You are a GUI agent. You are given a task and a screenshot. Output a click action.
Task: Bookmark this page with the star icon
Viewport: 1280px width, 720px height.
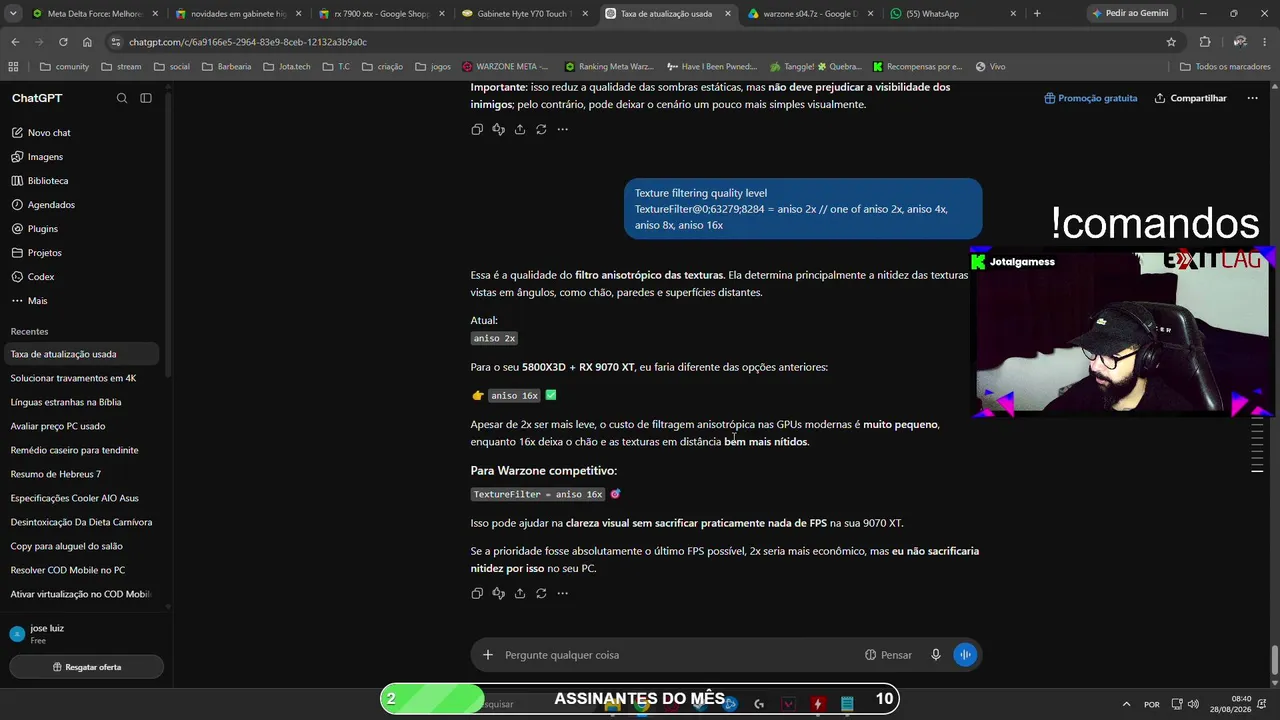click(1171, 42)
